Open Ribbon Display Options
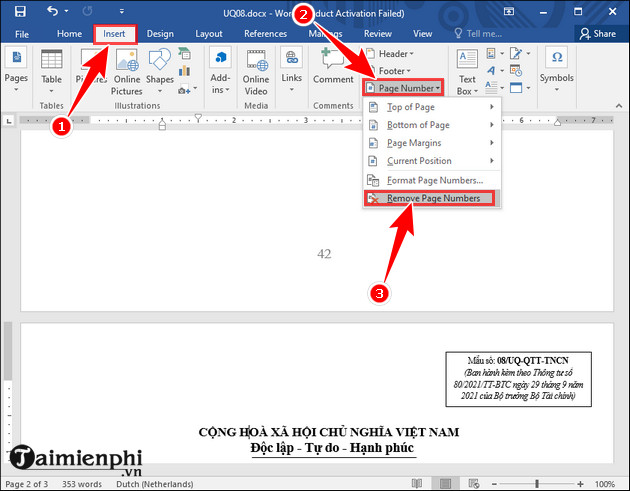This screenshot has width=630, height=491. (x=509, y=12)
